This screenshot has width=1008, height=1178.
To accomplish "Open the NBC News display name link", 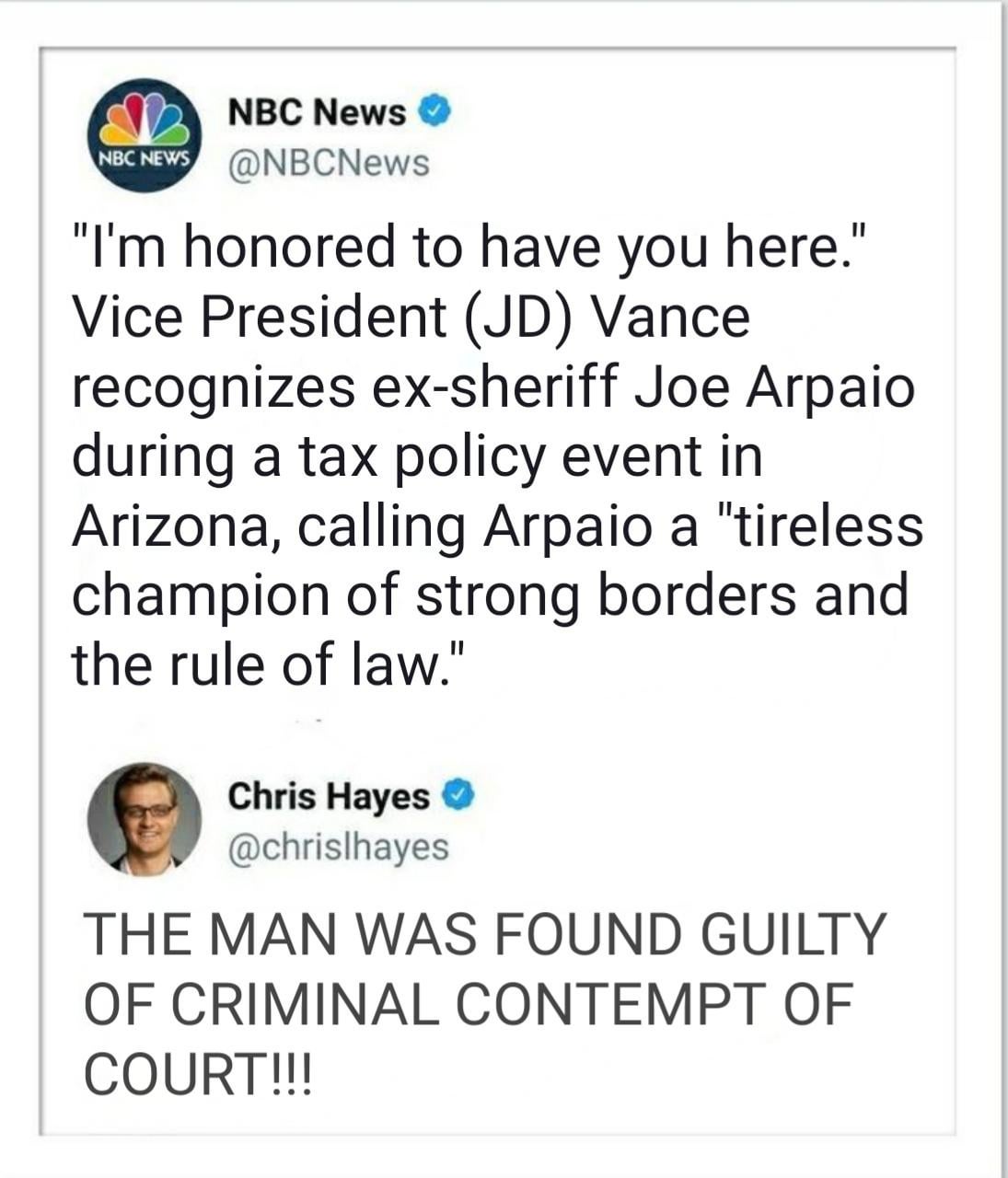I will click(x=317, y=112).
